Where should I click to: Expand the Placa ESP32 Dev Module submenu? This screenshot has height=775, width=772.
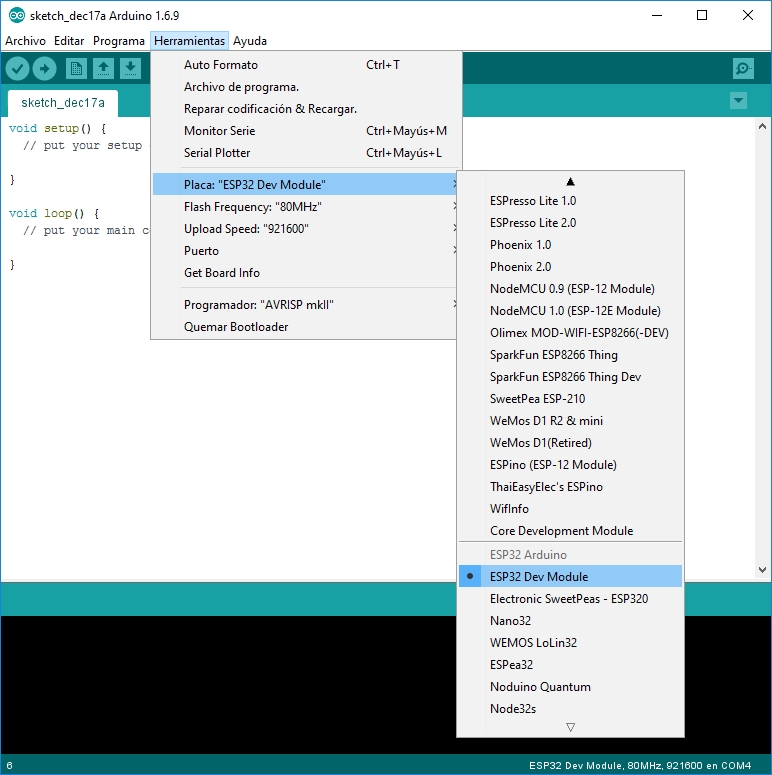click(x=306, y=184)
